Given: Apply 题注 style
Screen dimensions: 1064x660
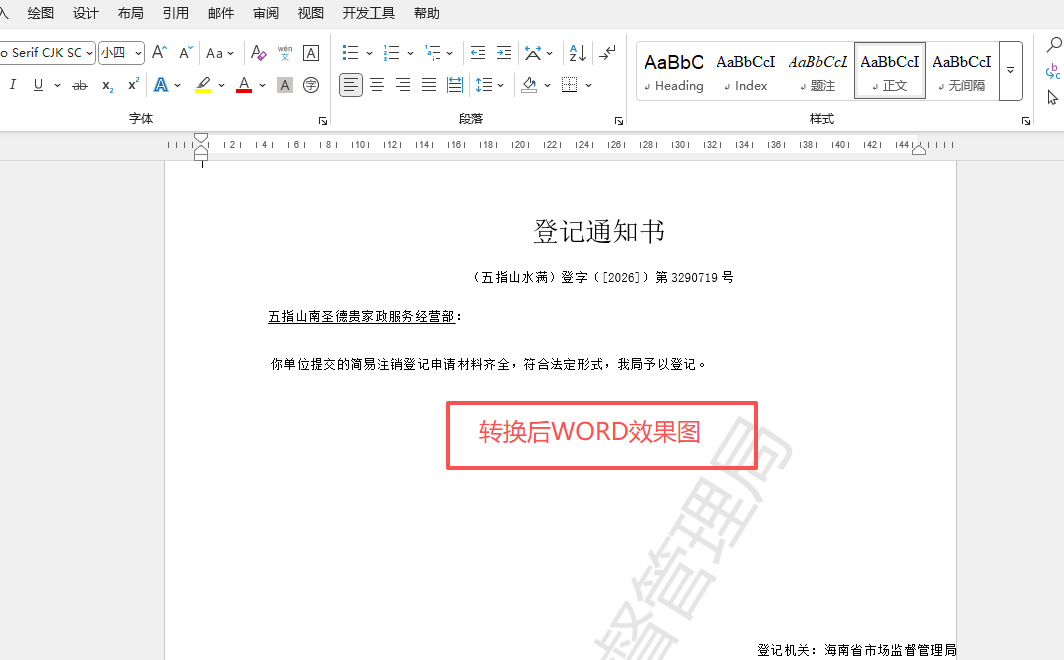Looking at the screenshot, I should pyautogui.click(x=818, y=71).
